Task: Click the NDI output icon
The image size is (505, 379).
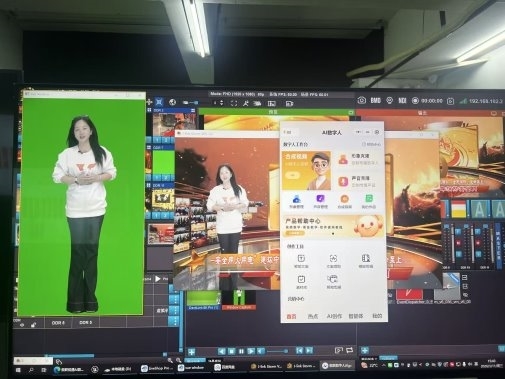Action: click(x=402, y=100)
